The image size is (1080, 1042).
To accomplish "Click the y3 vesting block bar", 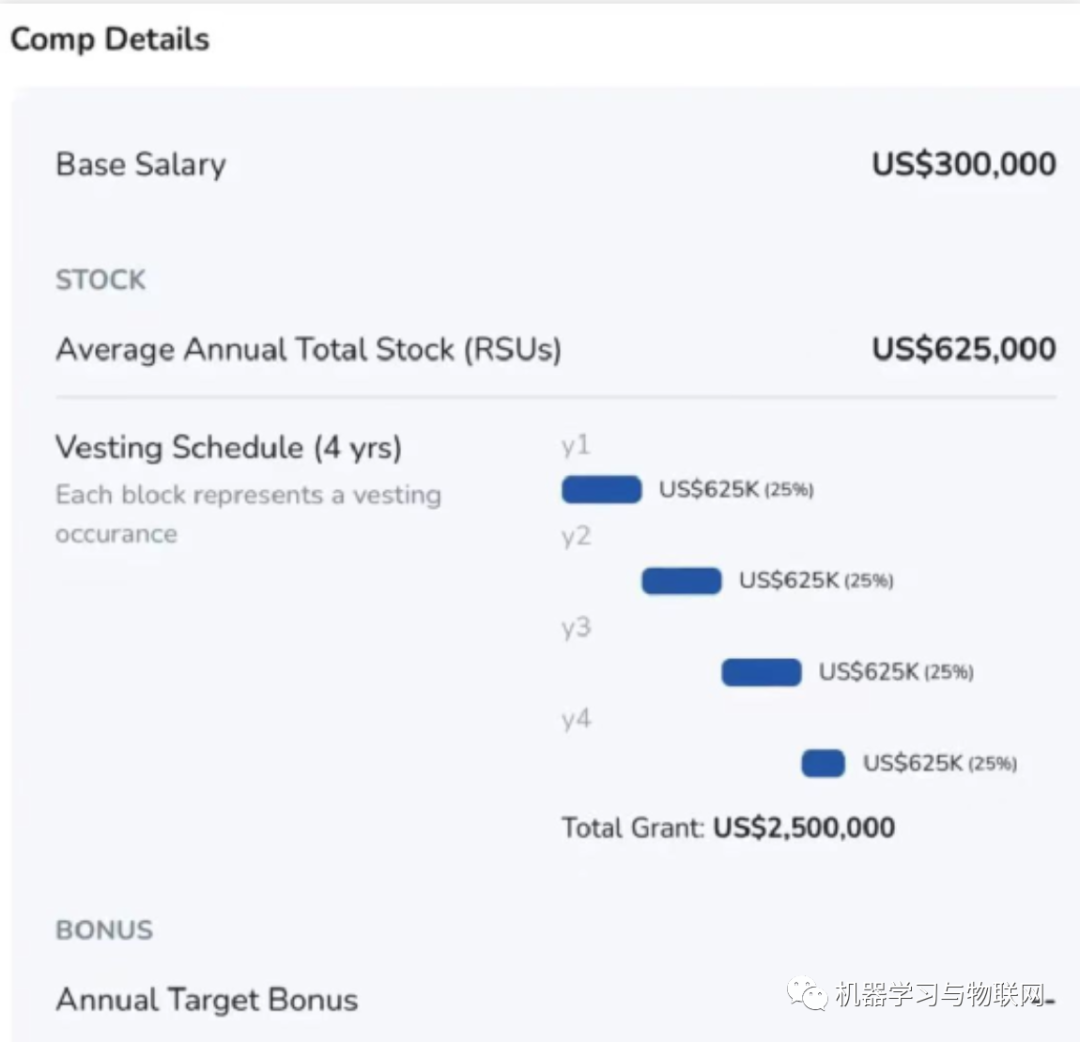I will 761,672.
